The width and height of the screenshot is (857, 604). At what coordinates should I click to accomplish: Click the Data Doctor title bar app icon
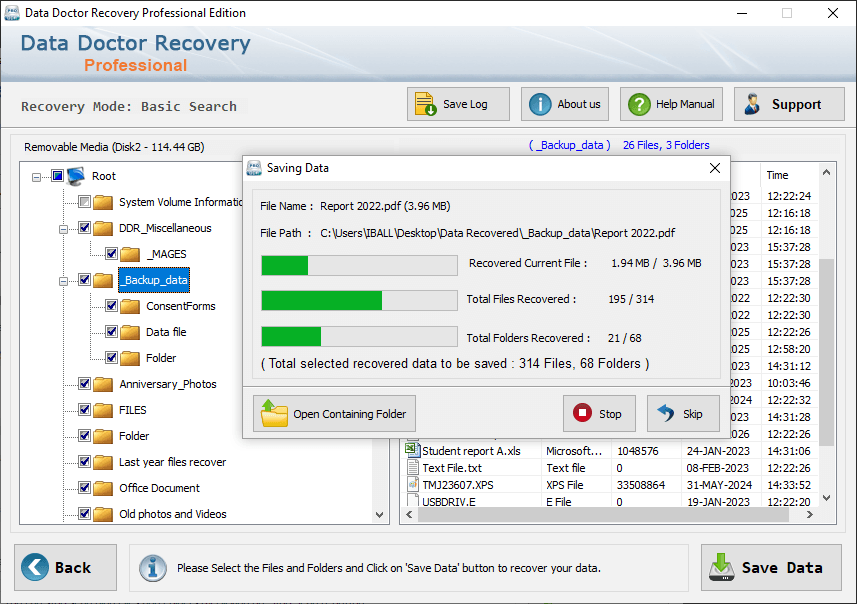coord(11,13)
